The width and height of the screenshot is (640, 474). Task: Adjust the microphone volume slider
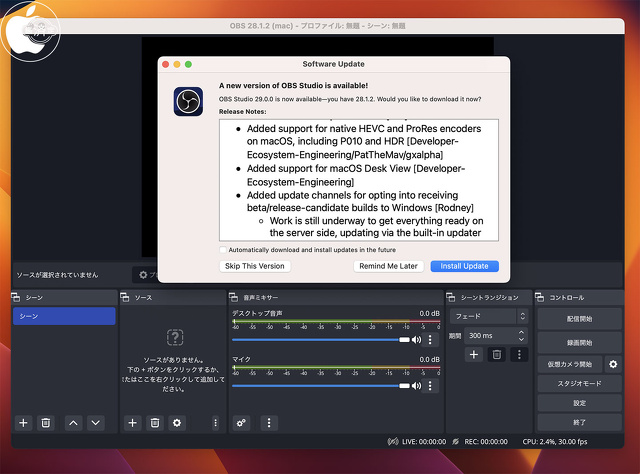click(x=321, y=386)
